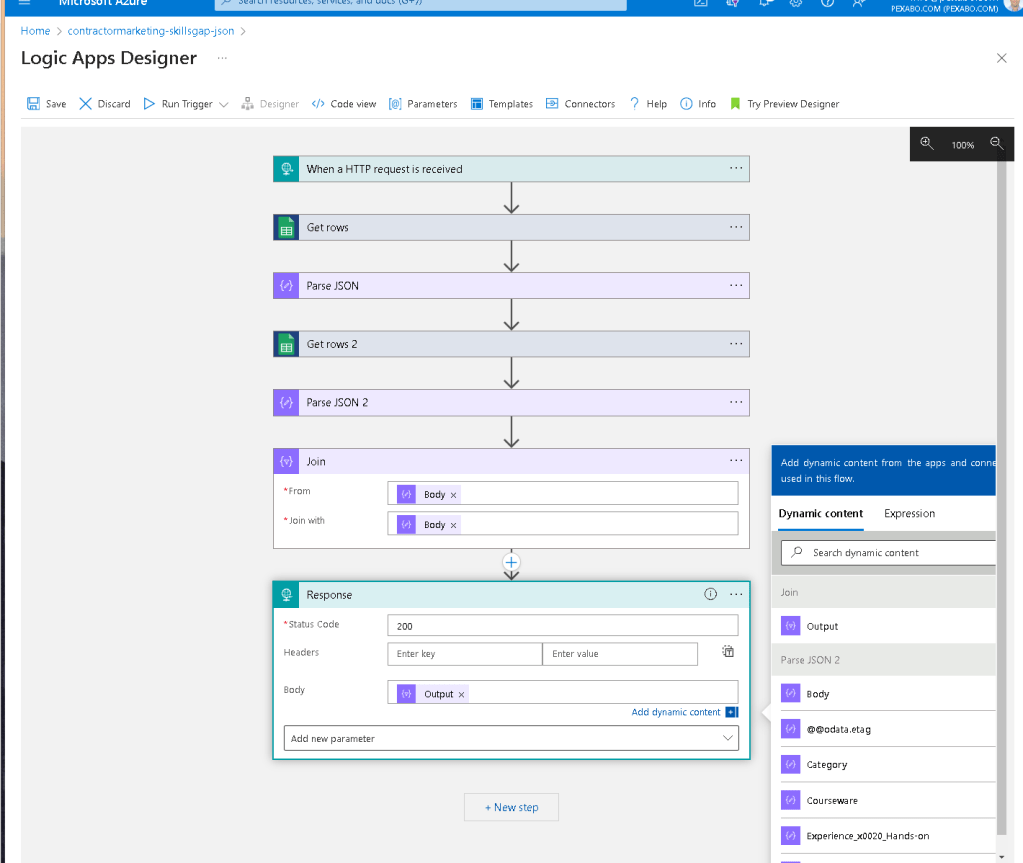Click the Headers Enter key field
Image resolution: width=1023 pixels, height=863 pixels.
click(x=465, y=654)
